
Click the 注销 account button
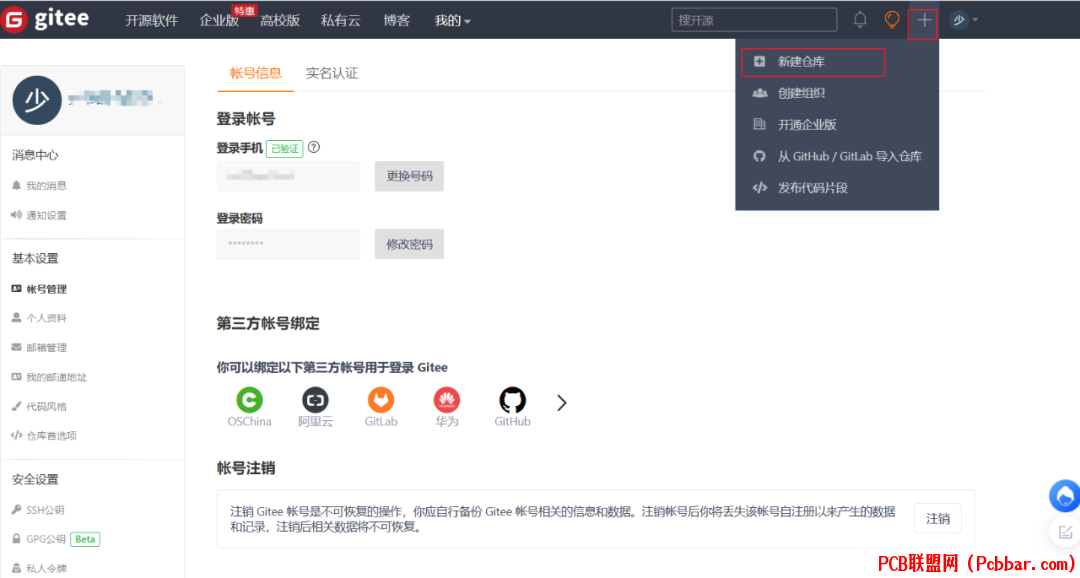click(x=937, y=518)
